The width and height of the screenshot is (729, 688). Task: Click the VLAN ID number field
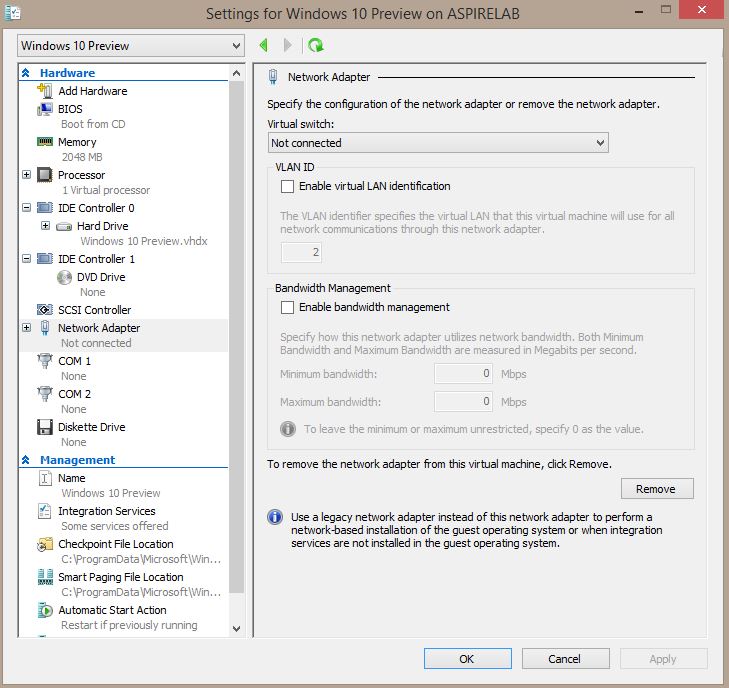click(301, 252)
